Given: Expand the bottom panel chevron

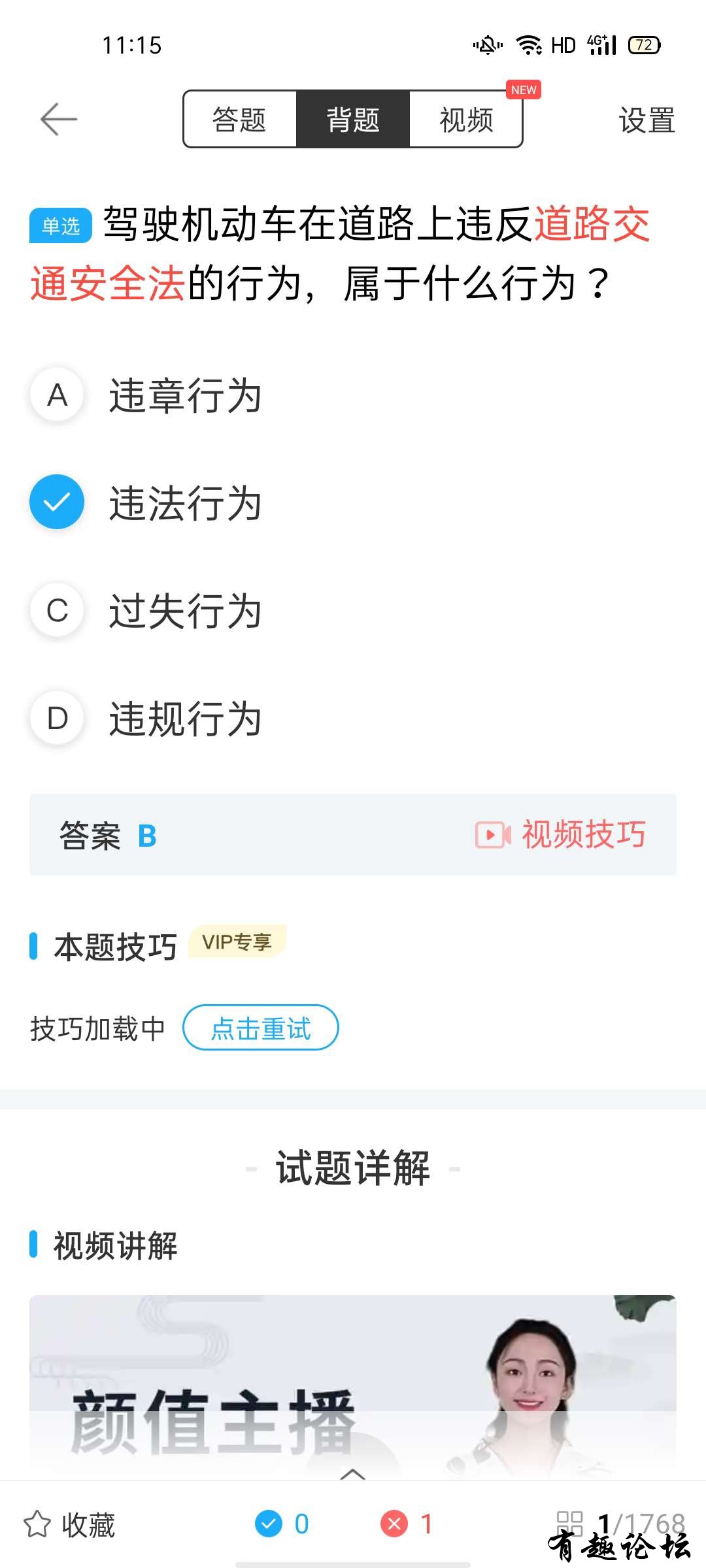Looking at the screenshot, I should [x=353, y=1474].
